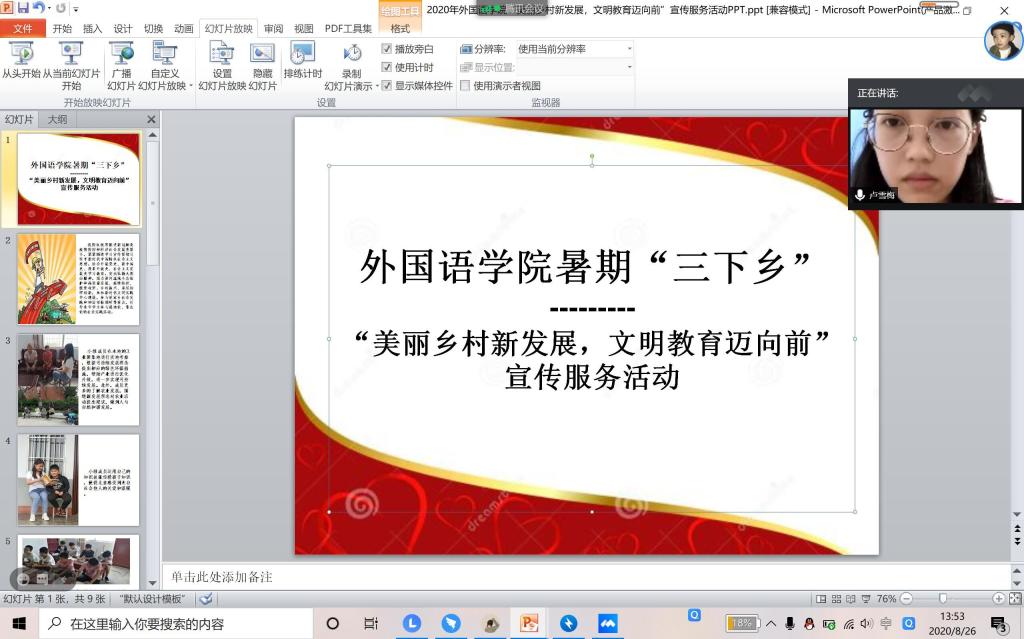Start 排练计时 rehearse timings
1024x639 pixels.
tap(302, 55)
